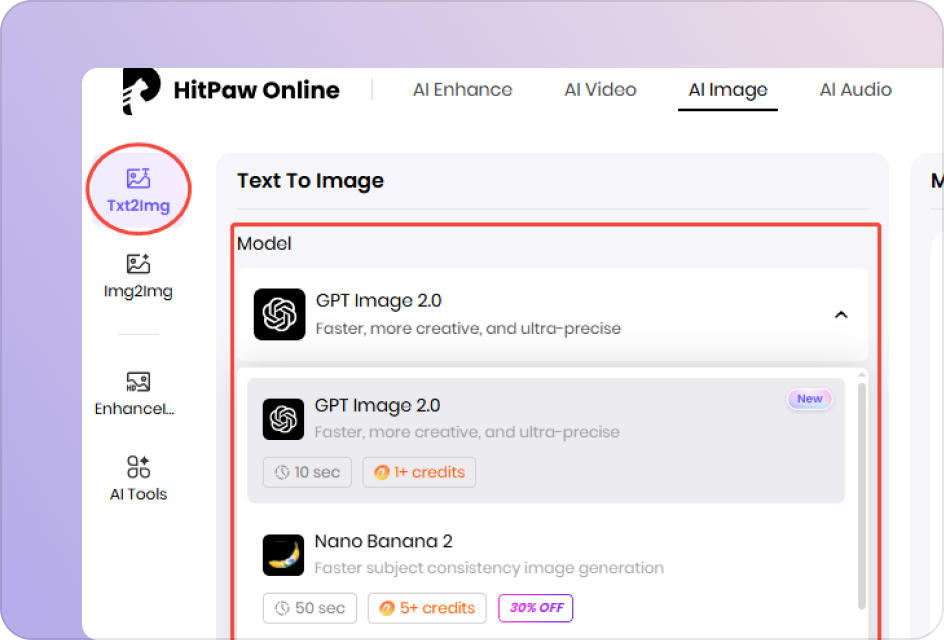Click the HitPaw logo icon
The image size is (944, 640).
(141, 91)
